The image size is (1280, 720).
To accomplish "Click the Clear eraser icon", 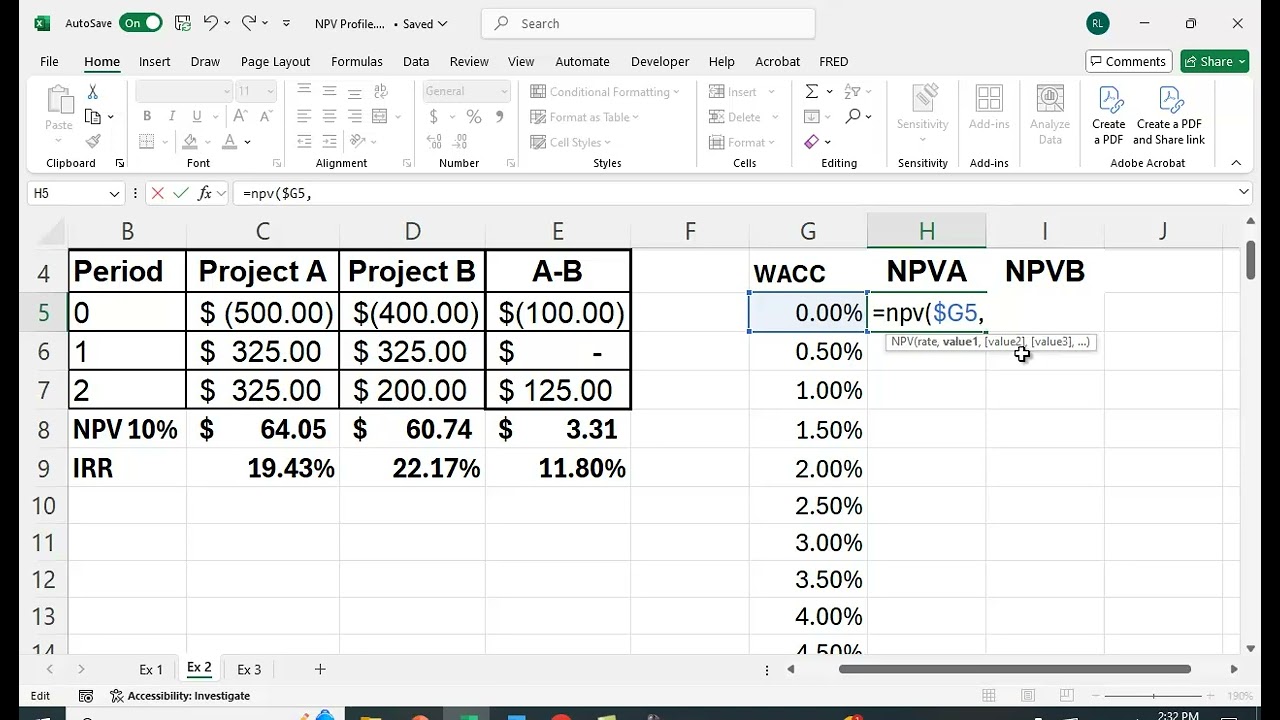I will pyautogui.click(x=812, y=142).
